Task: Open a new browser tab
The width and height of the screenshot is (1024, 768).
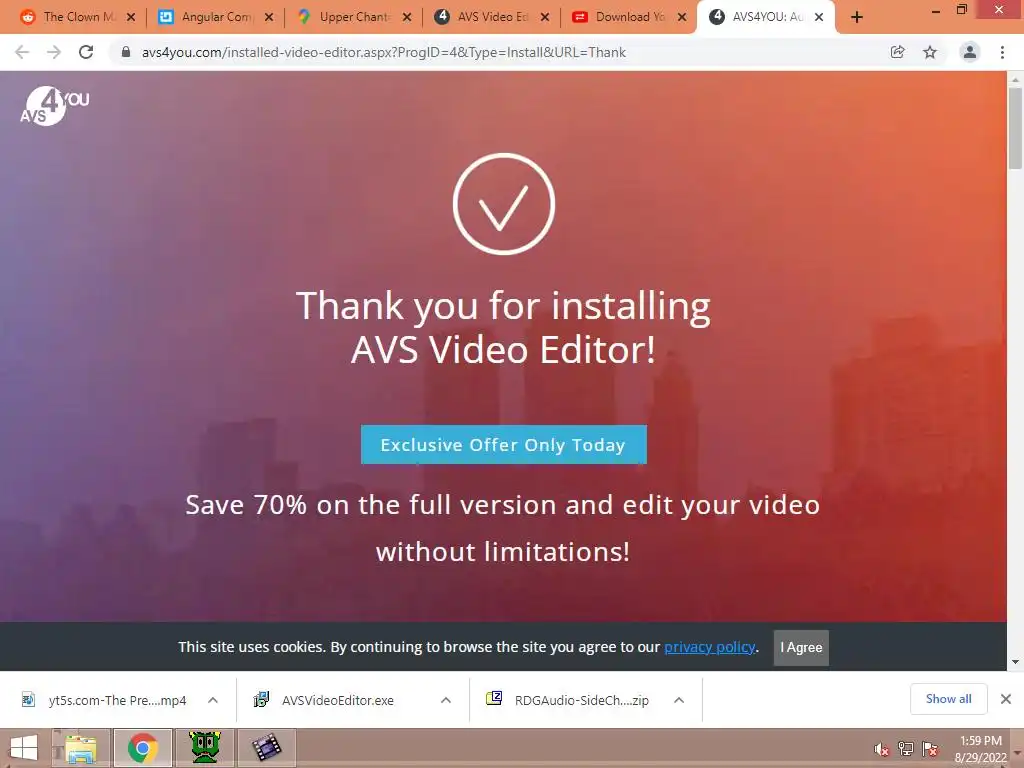Action: (x=857, y=18)
